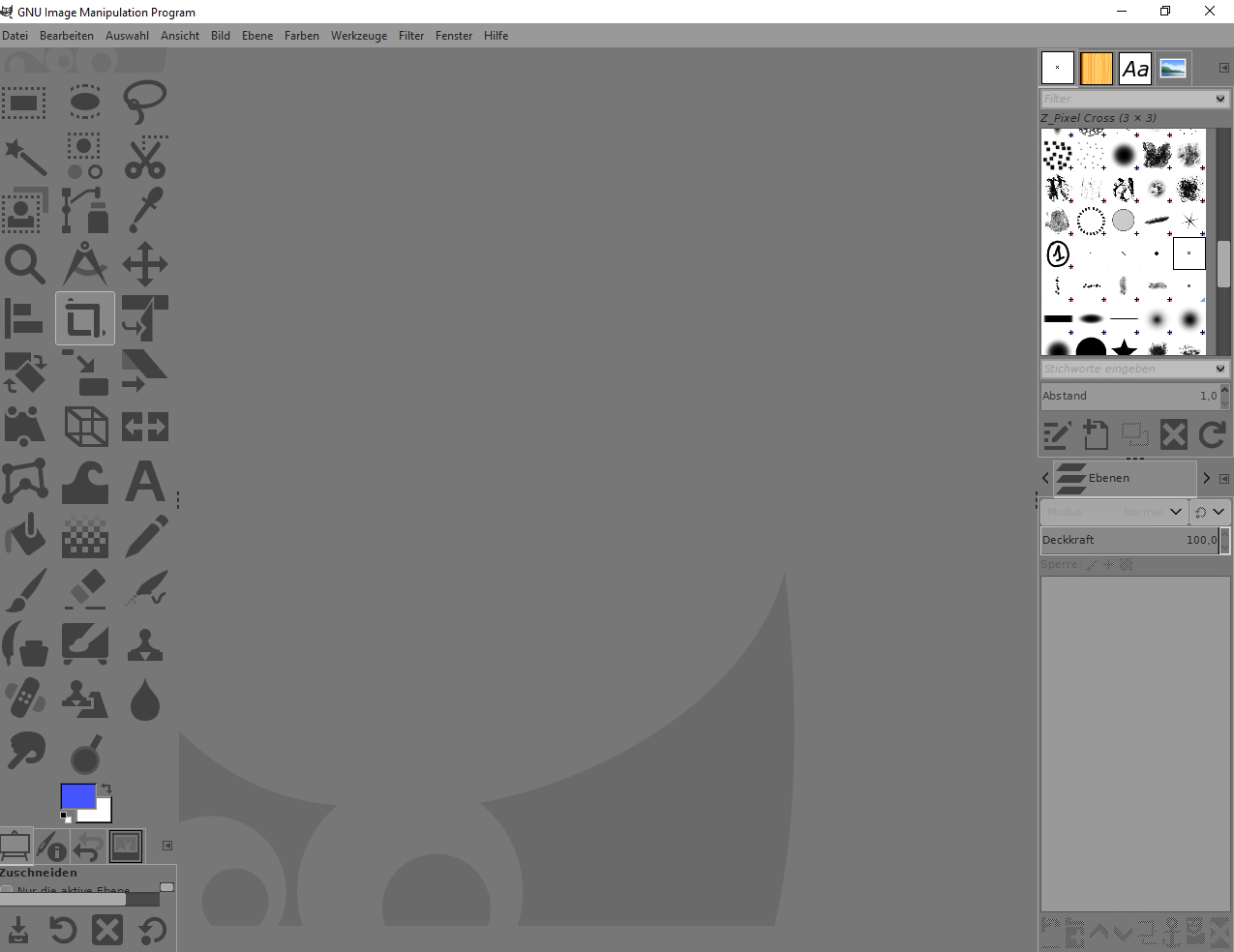Open the Device Status tab
The image size is (1234, 952).
pos(51,847)
